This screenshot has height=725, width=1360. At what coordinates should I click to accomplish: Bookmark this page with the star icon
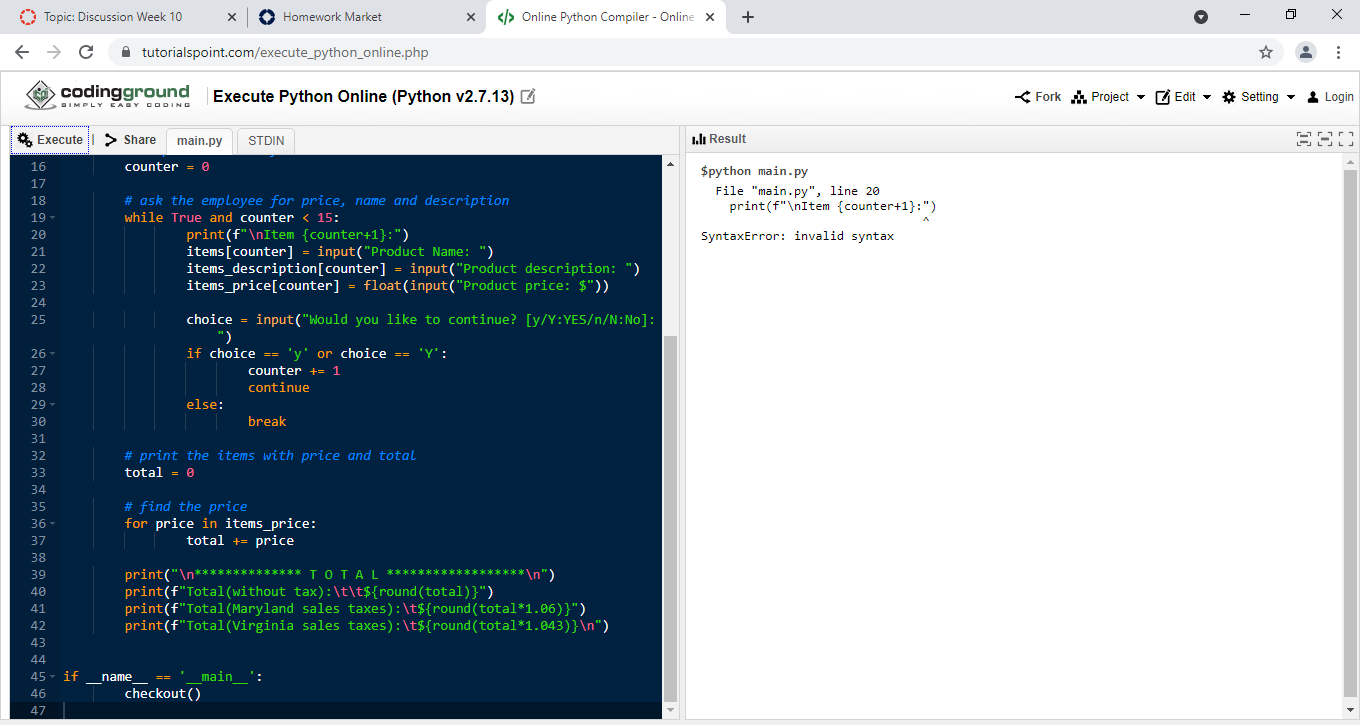[x=1266, y=52]
